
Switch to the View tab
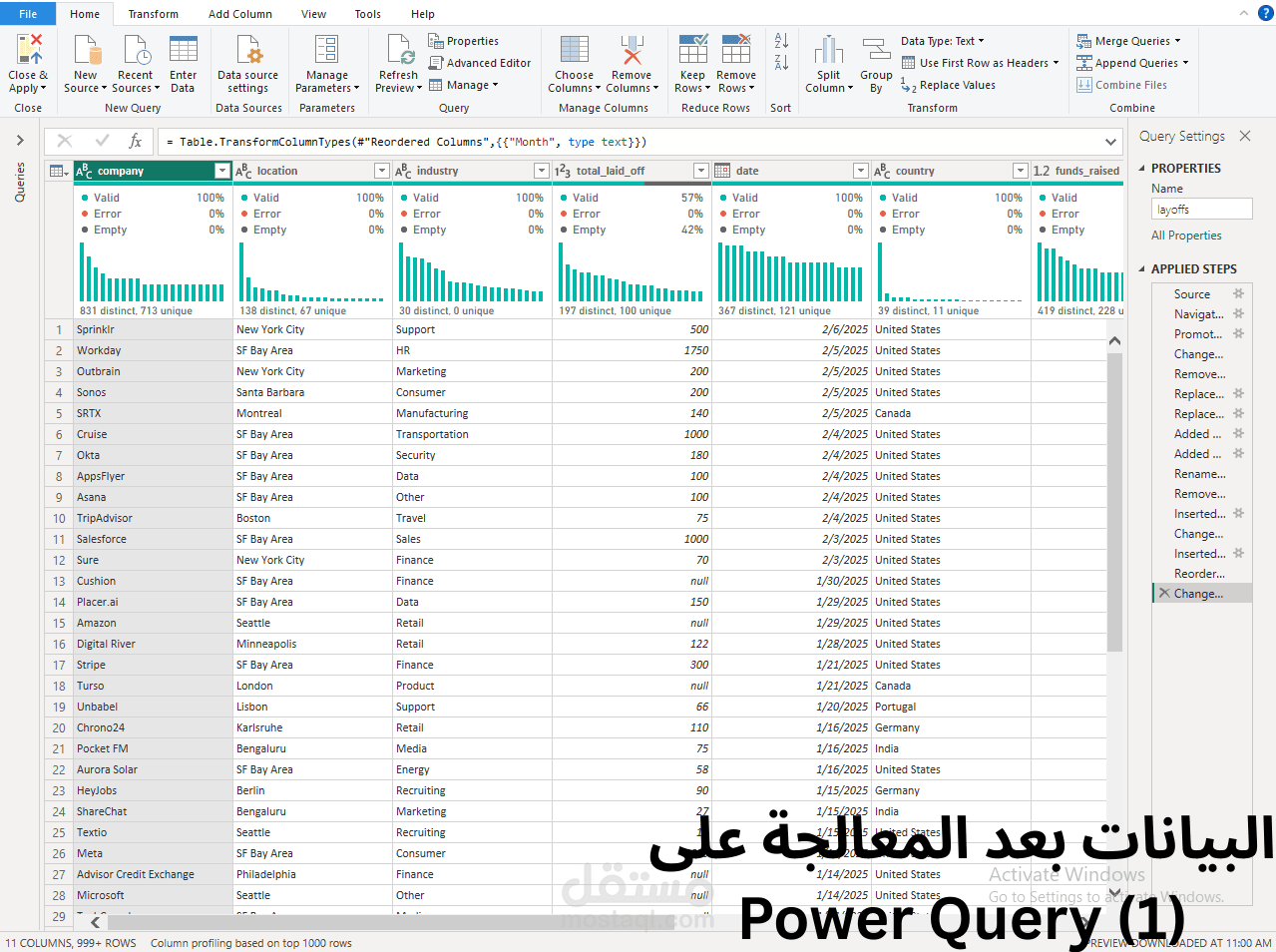(x=314, y=14)
